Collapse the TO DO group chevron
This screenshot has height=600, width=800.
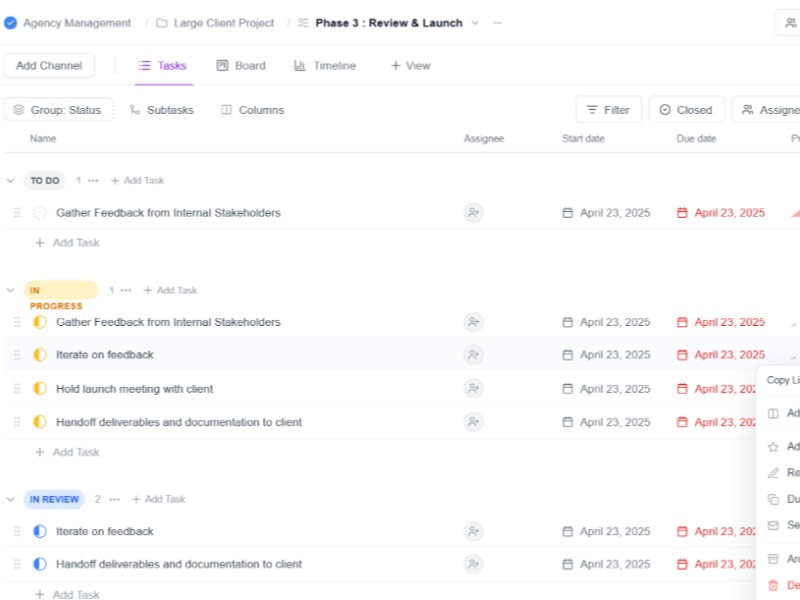(x=11, y=181)
